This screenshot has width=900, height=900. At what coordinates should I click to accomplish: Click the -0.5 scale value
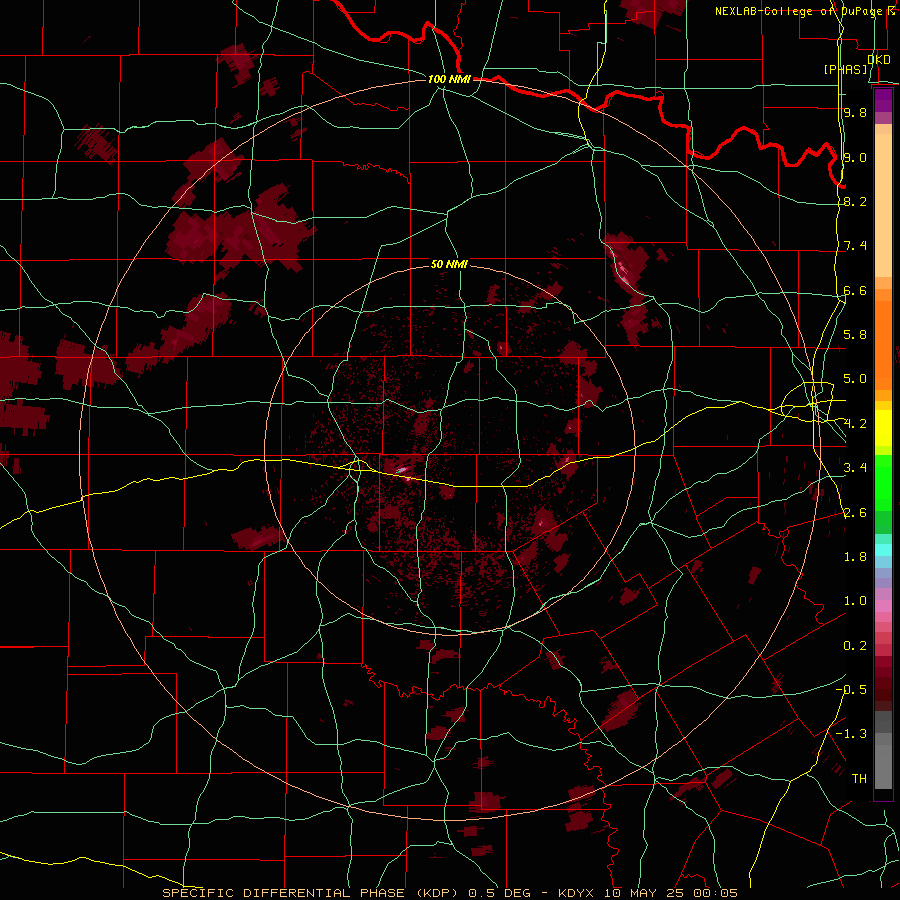point(851,690)
